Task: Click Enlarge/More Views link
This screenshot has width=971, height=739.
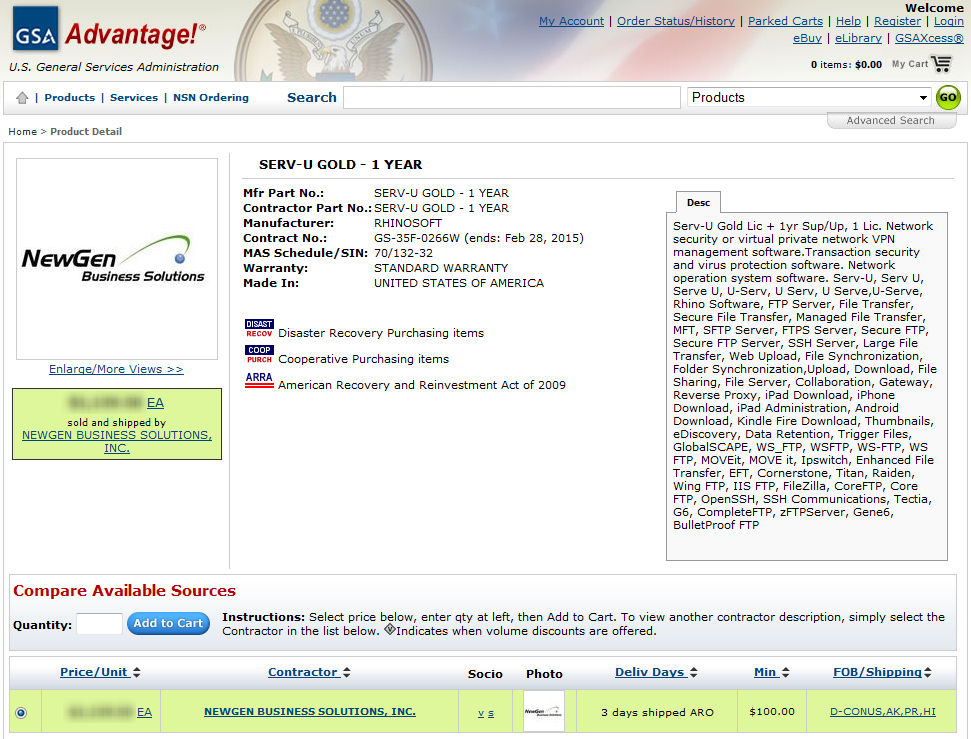Action: click(x=116, y=369)
